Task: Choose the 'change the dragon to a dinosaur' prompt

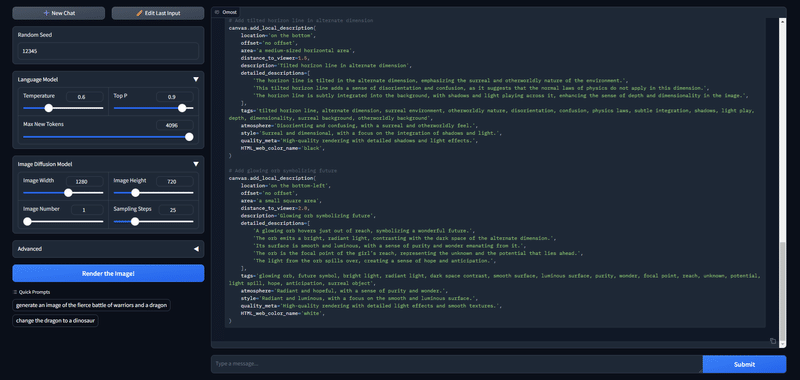Action: [x=55, y=321]
